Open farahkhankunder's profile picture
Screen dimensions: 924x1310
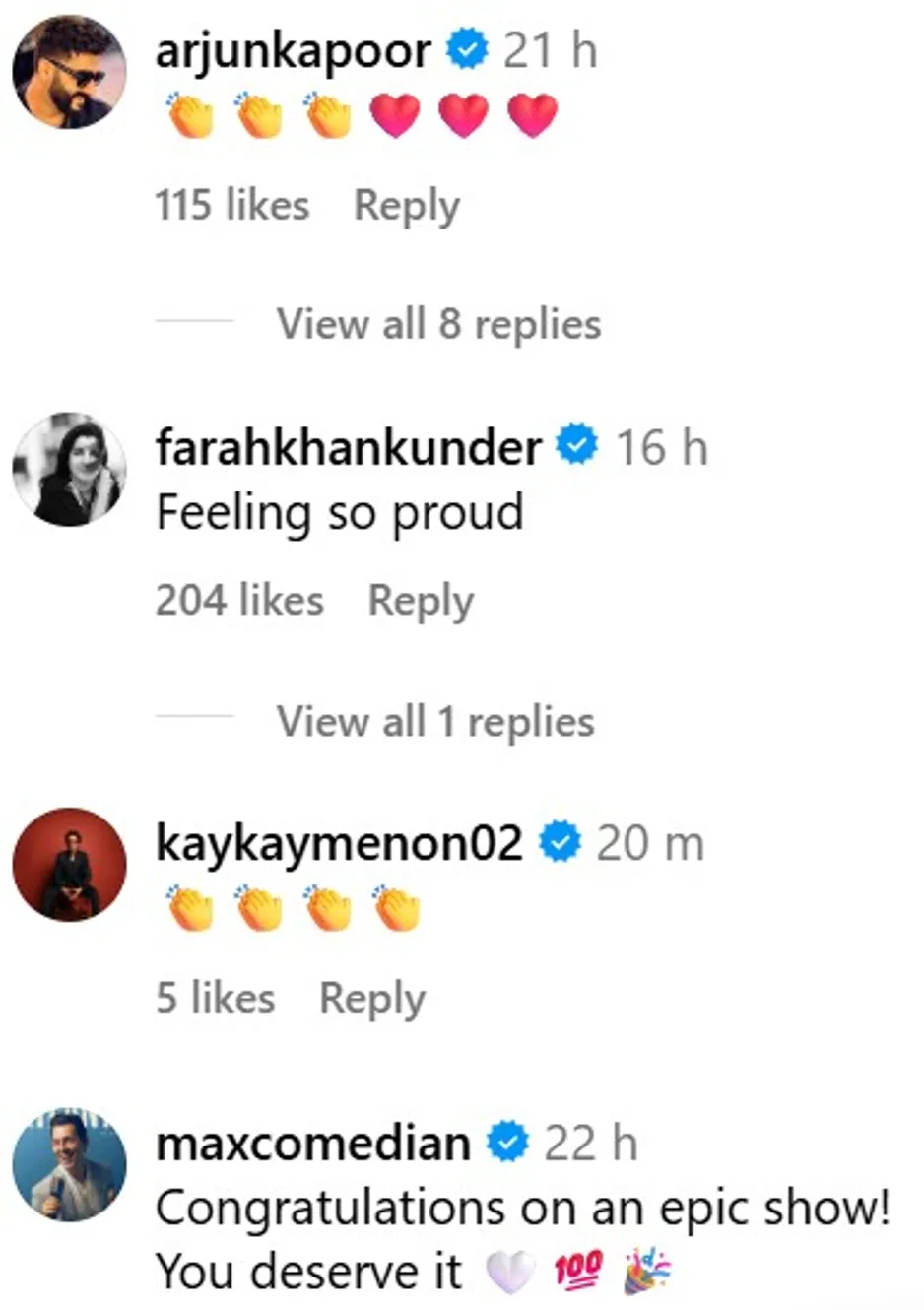[69, 469]
